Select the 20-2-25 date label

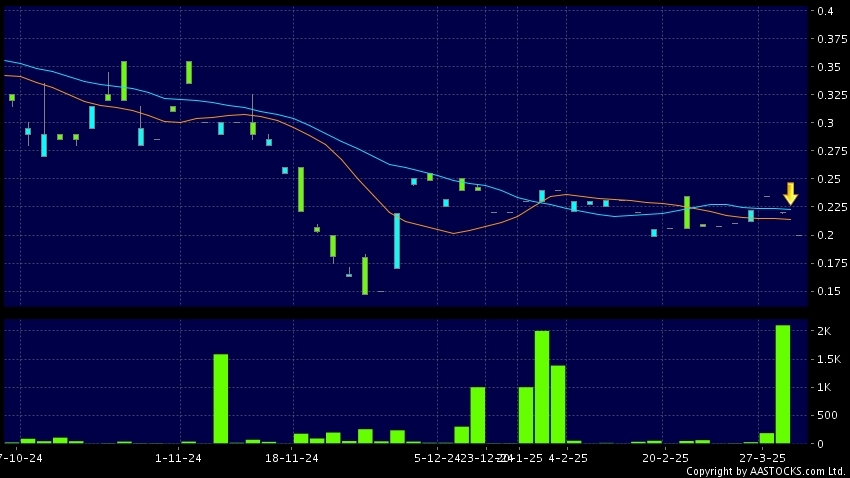(x=665, y=458)
